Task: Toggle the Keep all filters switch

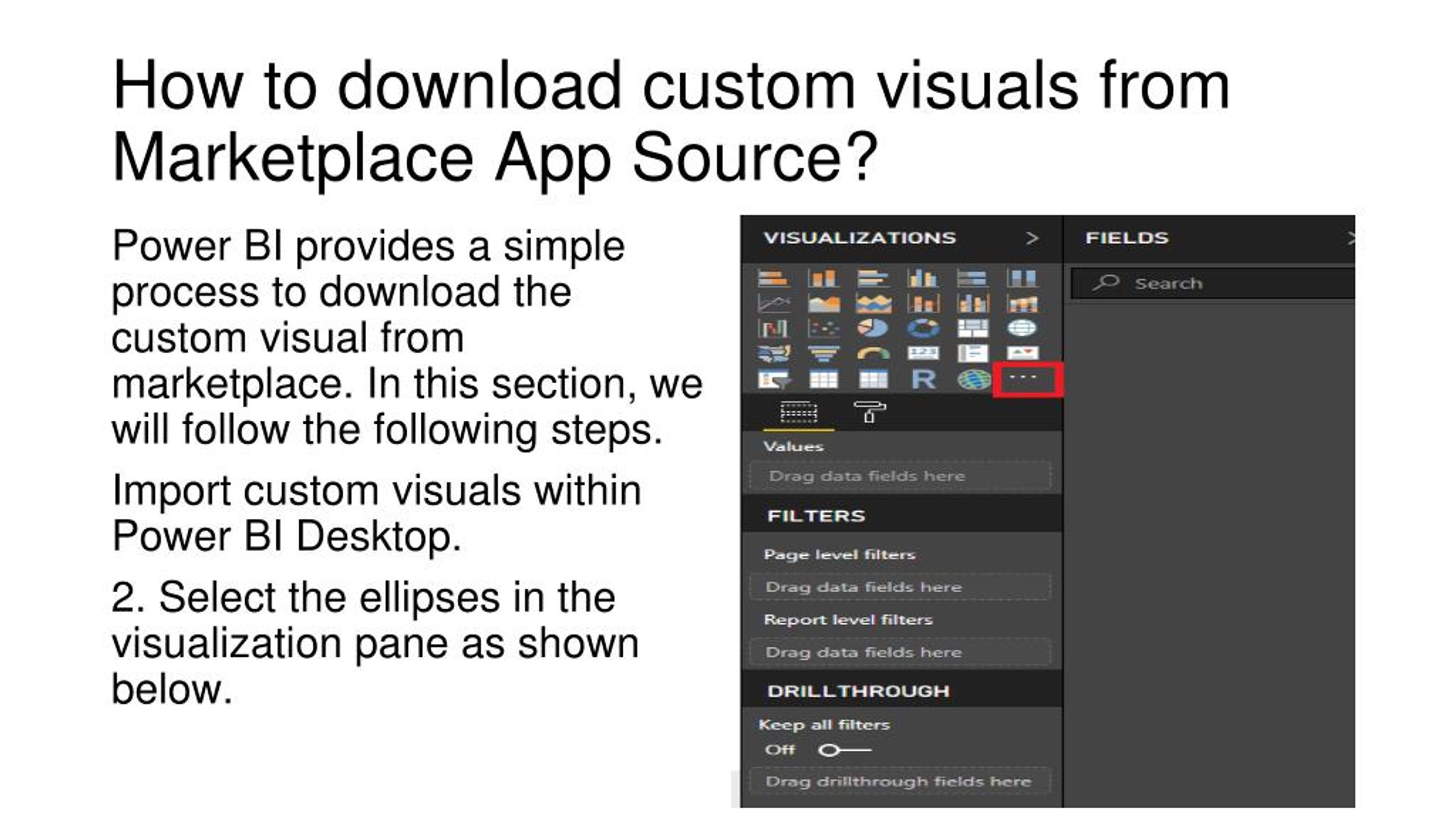Action: tap(844, 750)
